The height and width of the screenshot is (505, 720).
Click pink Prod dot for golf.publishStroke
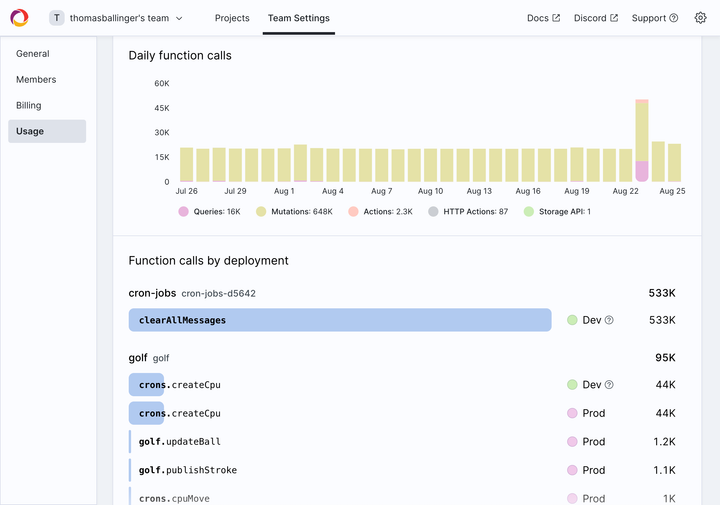click(572, 470)
